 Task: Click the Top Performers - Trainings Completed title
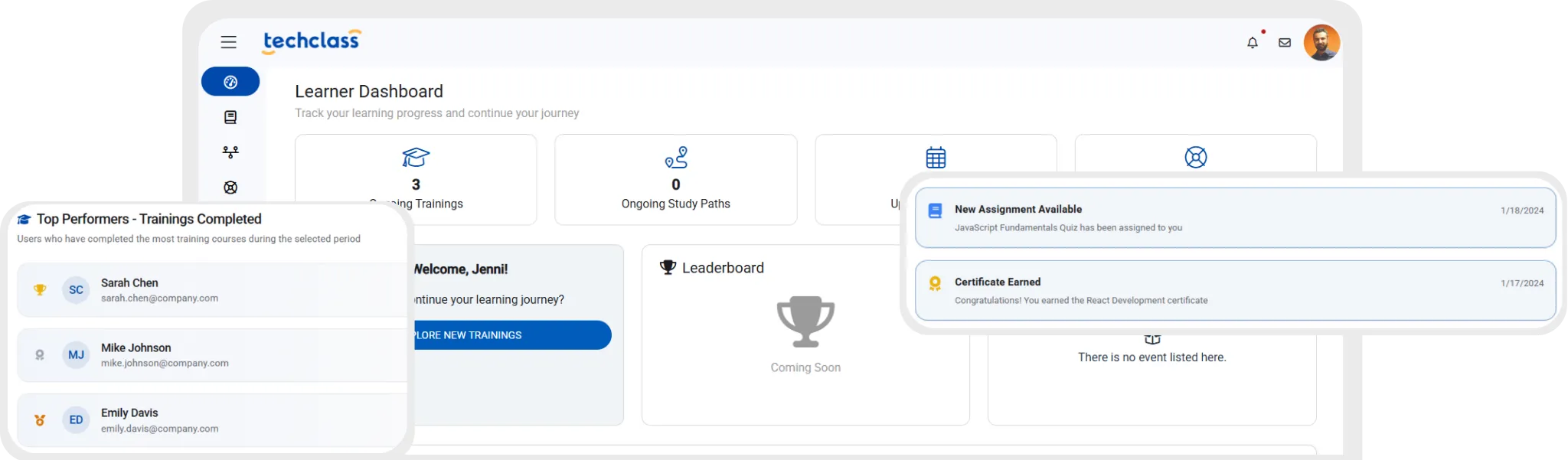coord(149,219)
